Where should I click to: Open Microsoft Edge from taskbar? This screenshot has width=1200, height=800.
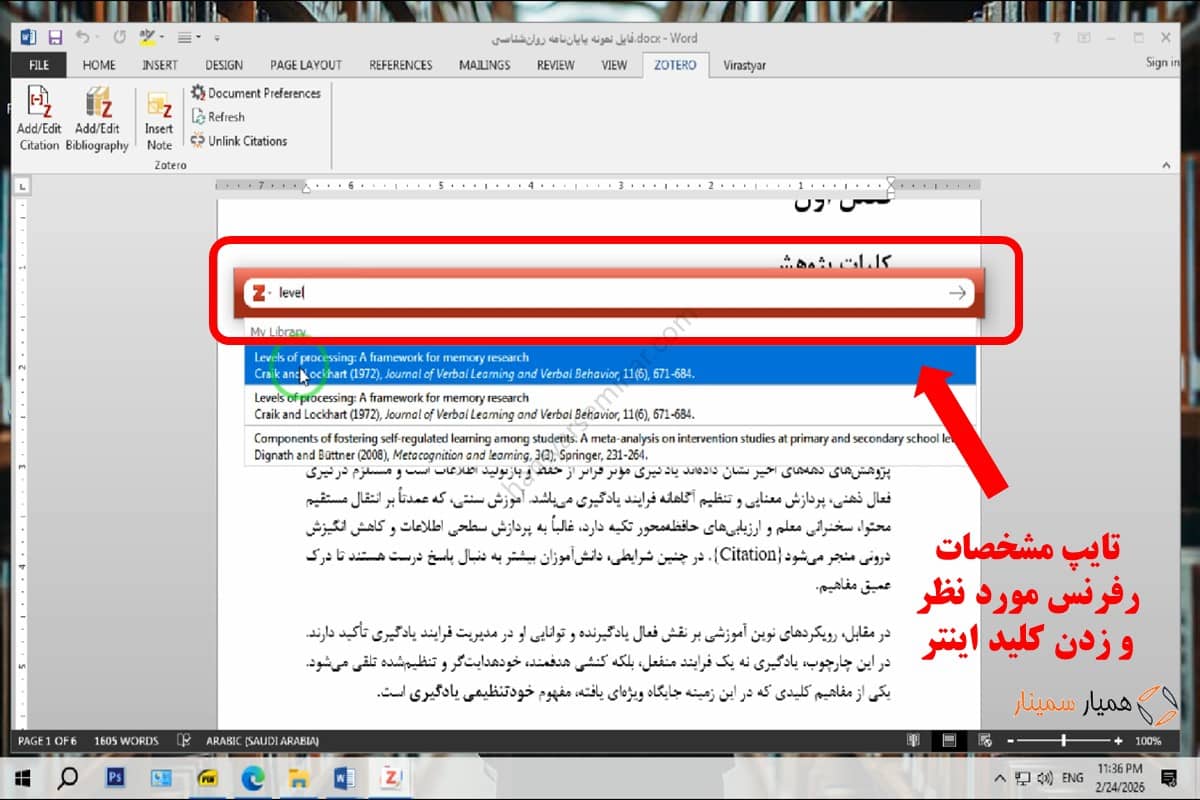coord(254,777)
